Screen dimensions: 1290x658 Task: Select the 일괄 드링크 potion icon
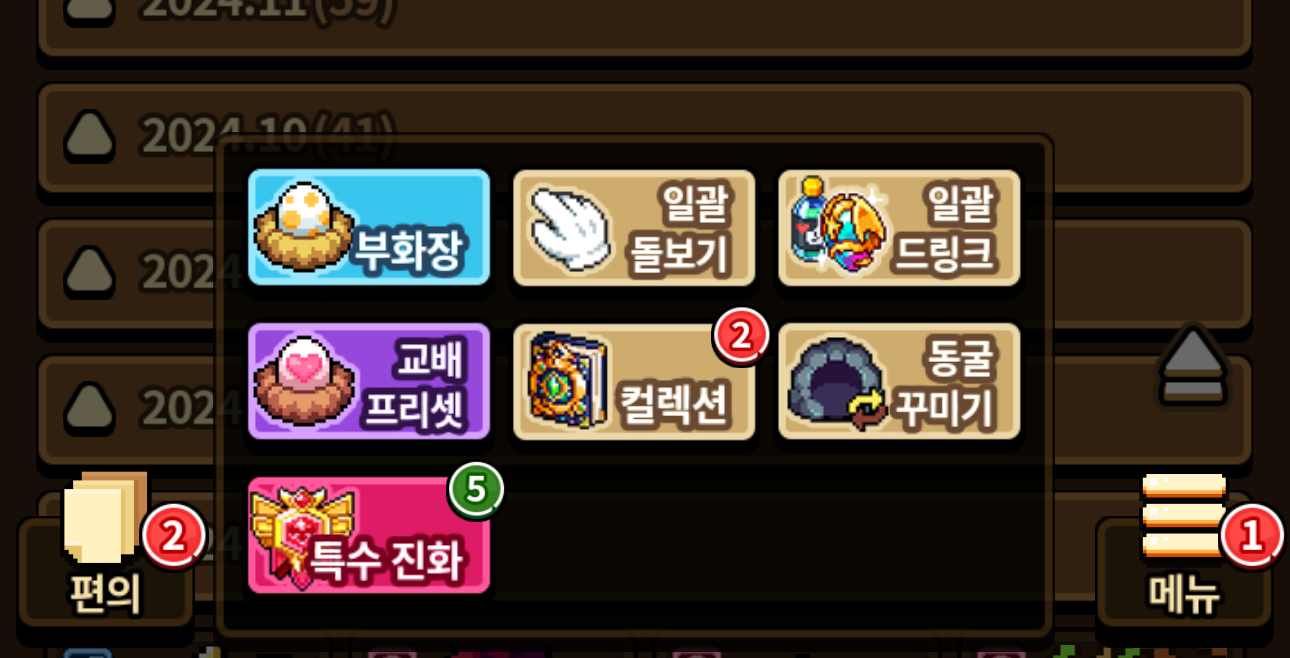838,226
